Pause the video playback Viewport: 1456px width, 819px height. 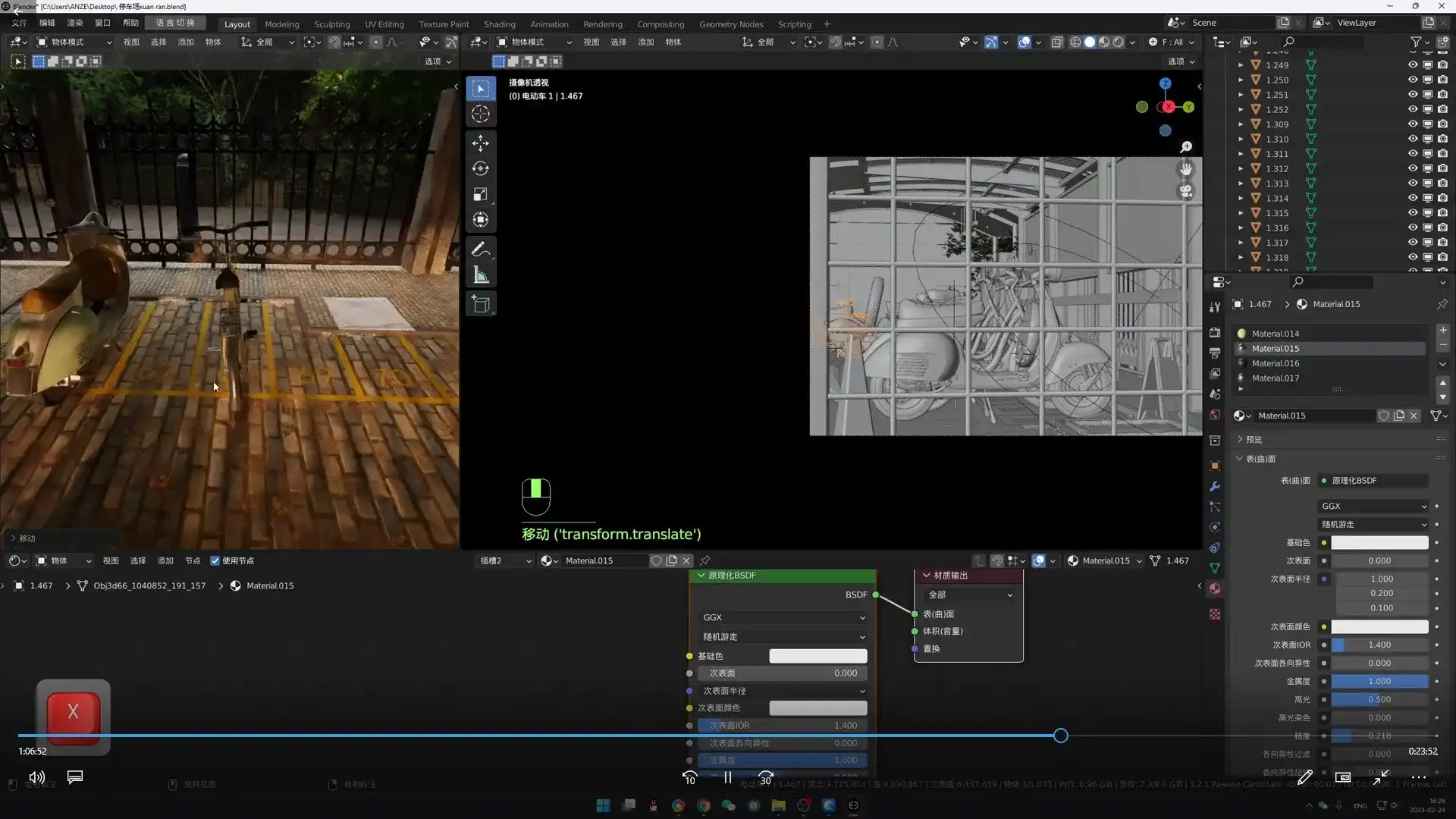coord(727,777)
